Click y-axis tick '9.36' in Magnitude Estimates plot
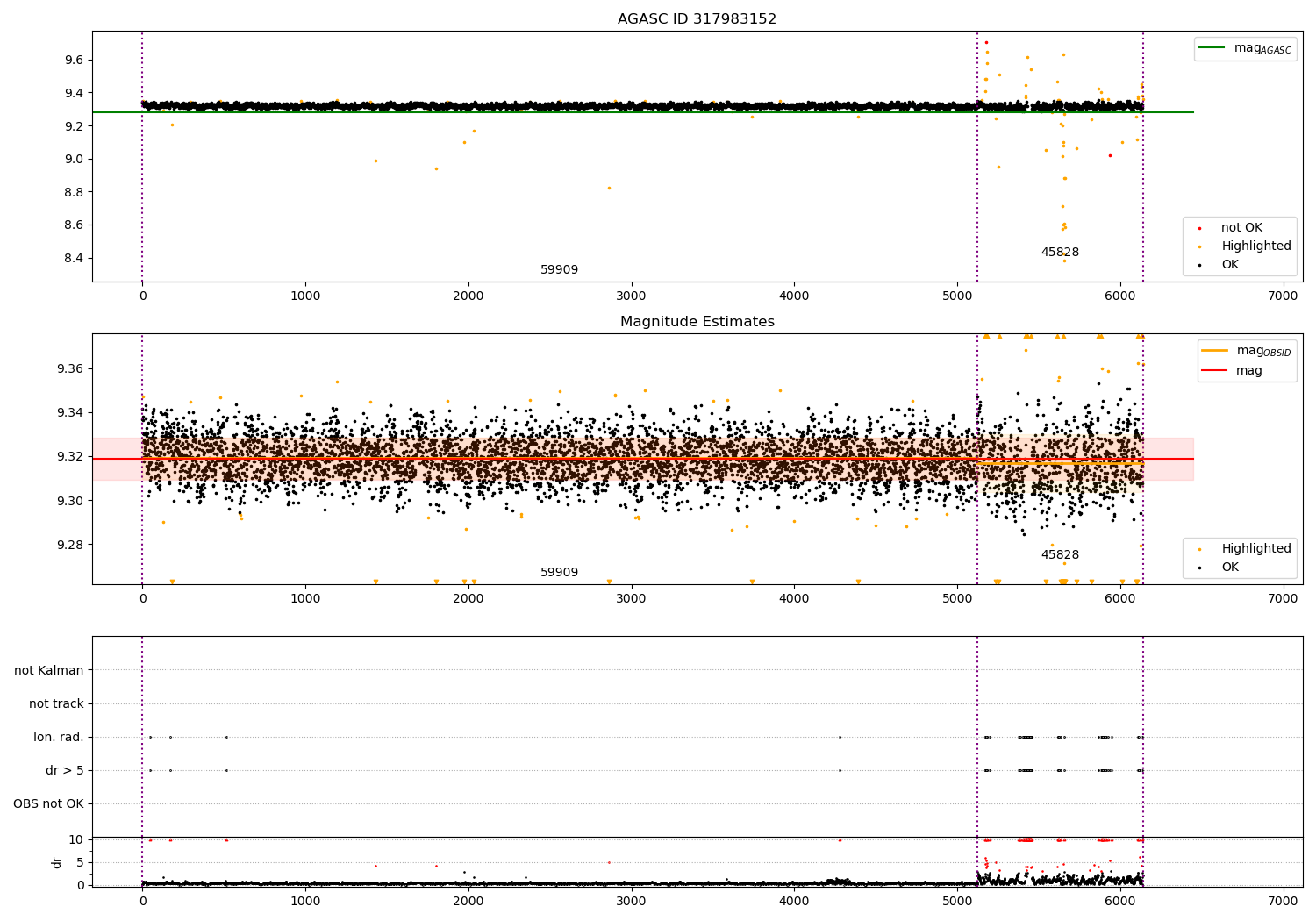This screenshot has width=1316, height=921. click(x=70, y=369)
